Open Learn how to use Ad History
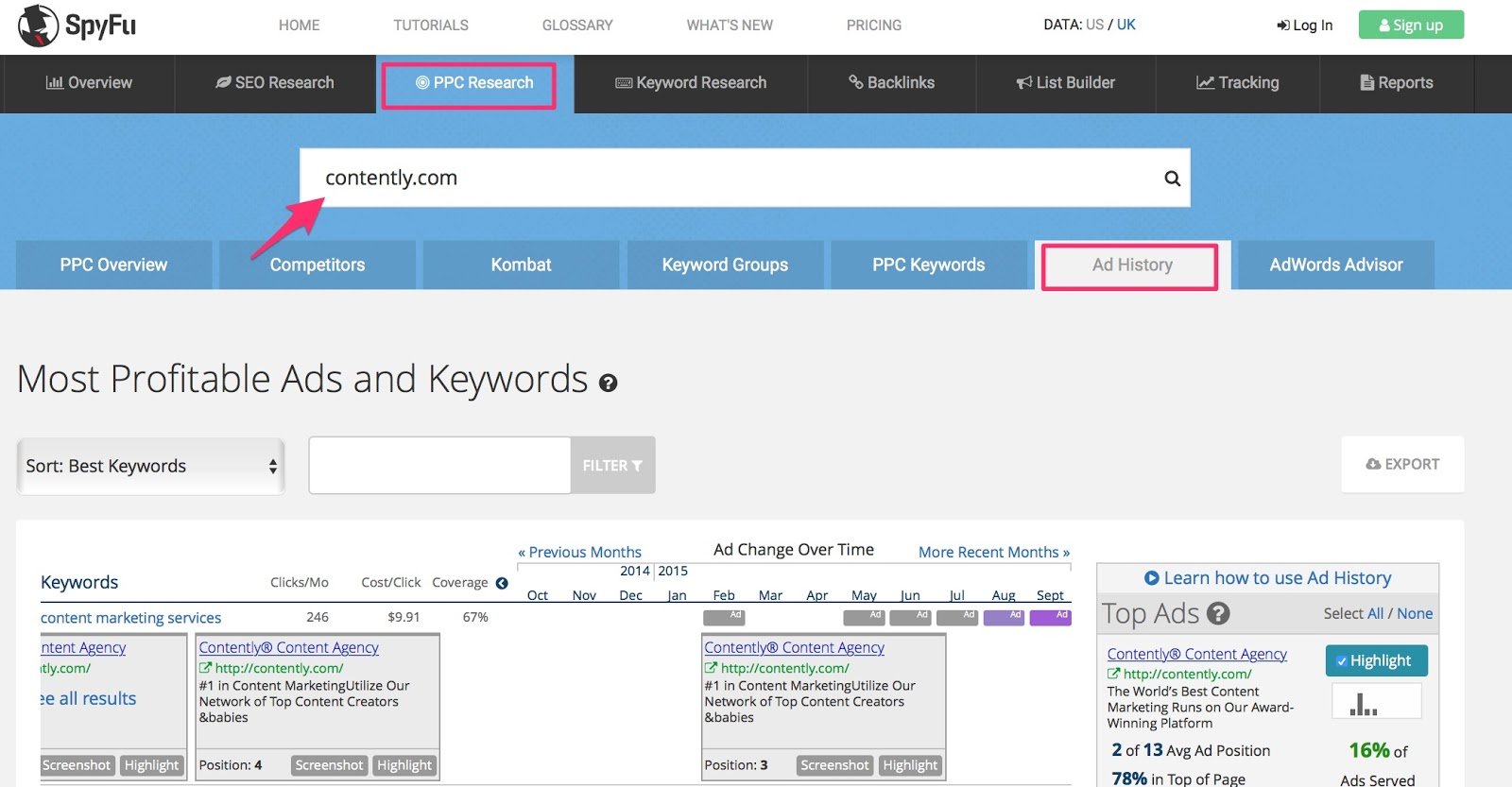The width and height of the screenshot is (1512, 787). click(x=1267, y=578)
